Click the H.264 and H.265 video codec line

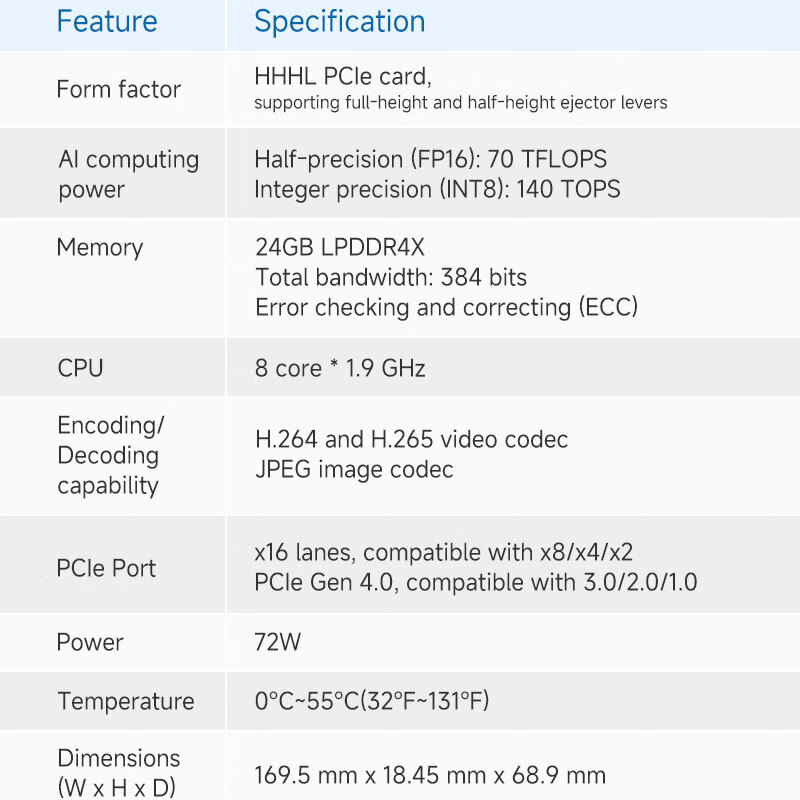(411, 439)
